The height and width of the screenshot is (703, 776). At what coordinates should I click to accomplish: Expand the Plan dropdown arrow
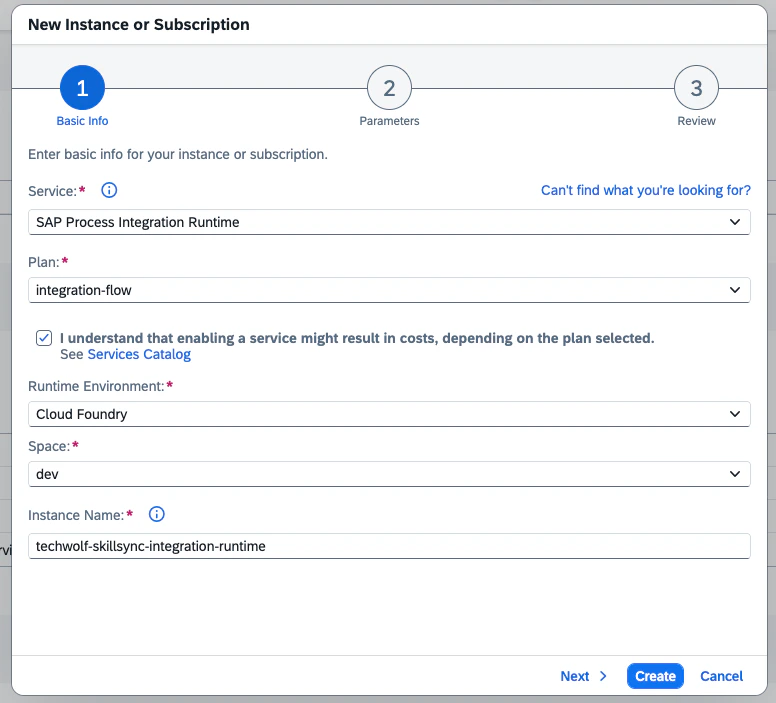tap(735, 290)
